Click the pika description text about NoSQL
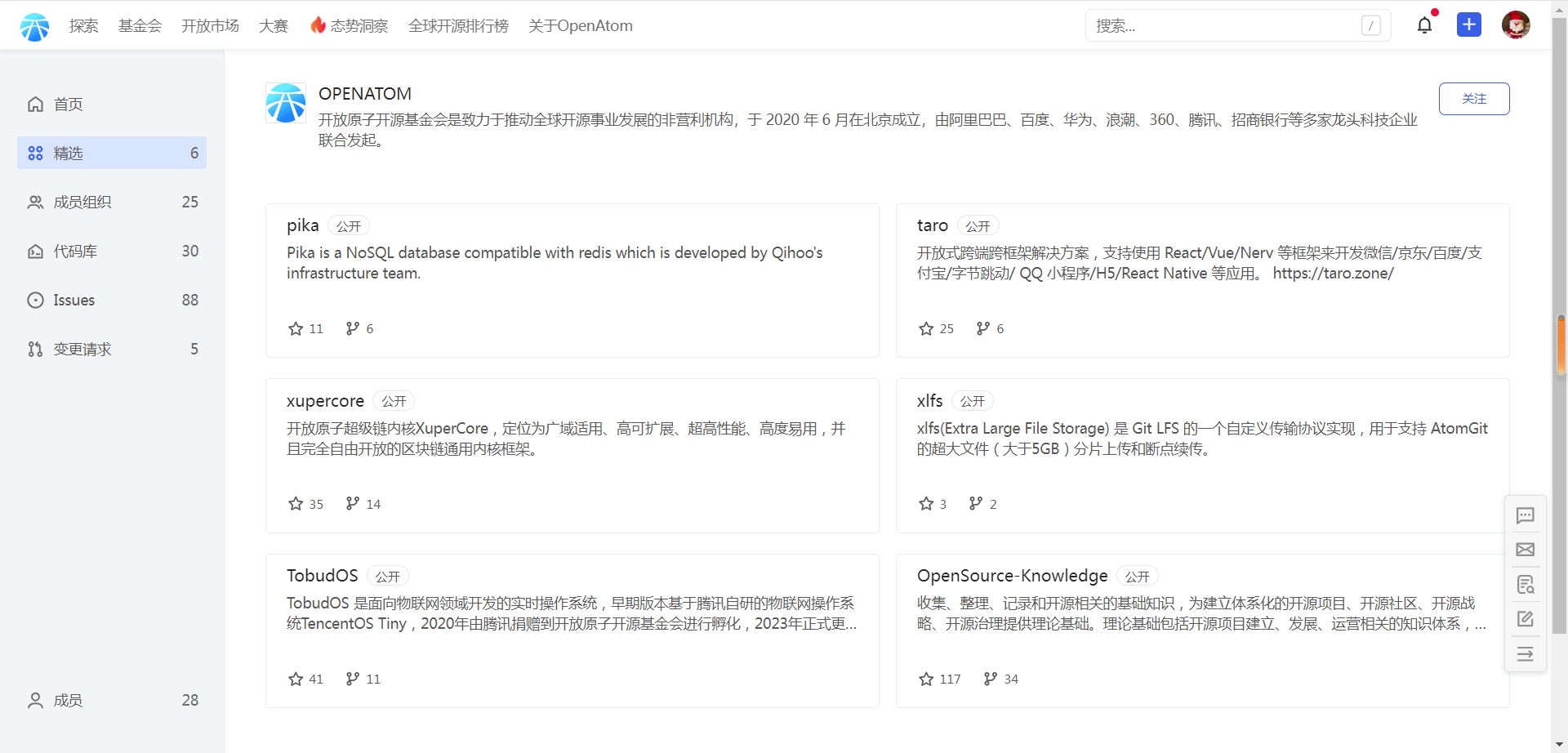1568x753 pixels. 555,263
